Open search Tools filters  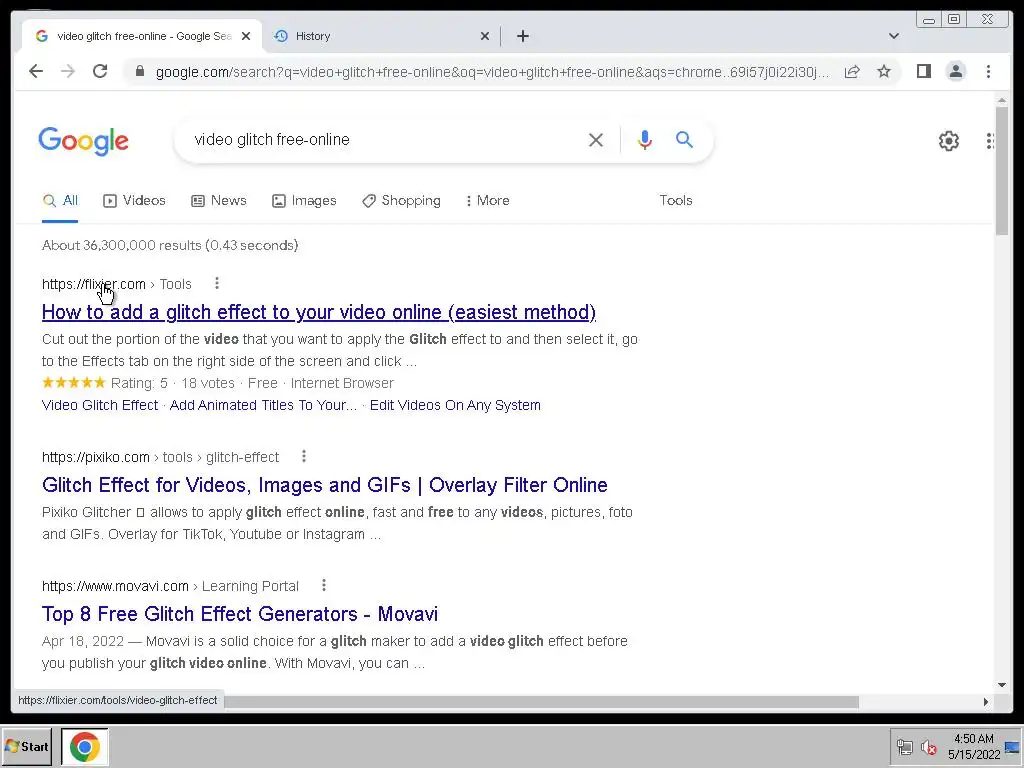(675, 200)
